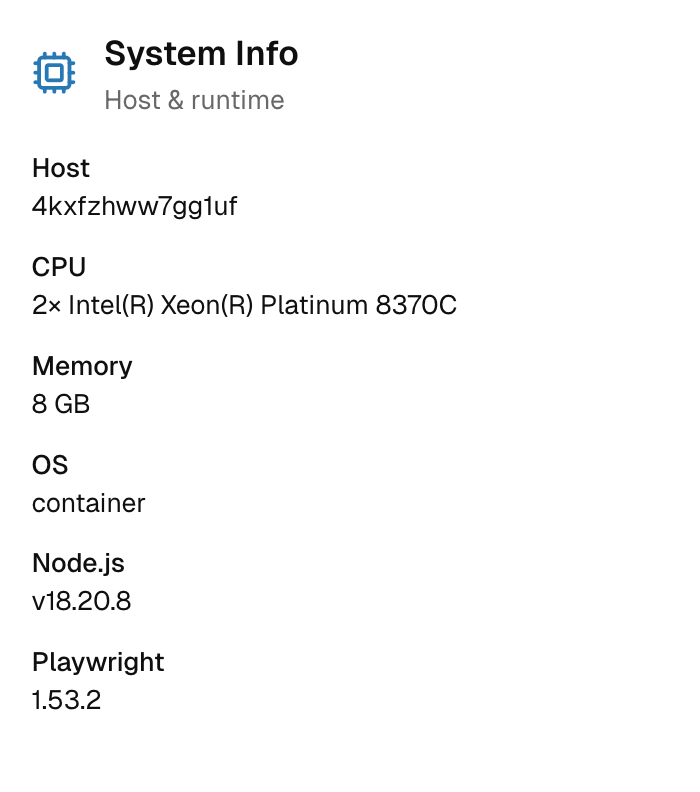Click the Memory label

(x=82, y=366)
